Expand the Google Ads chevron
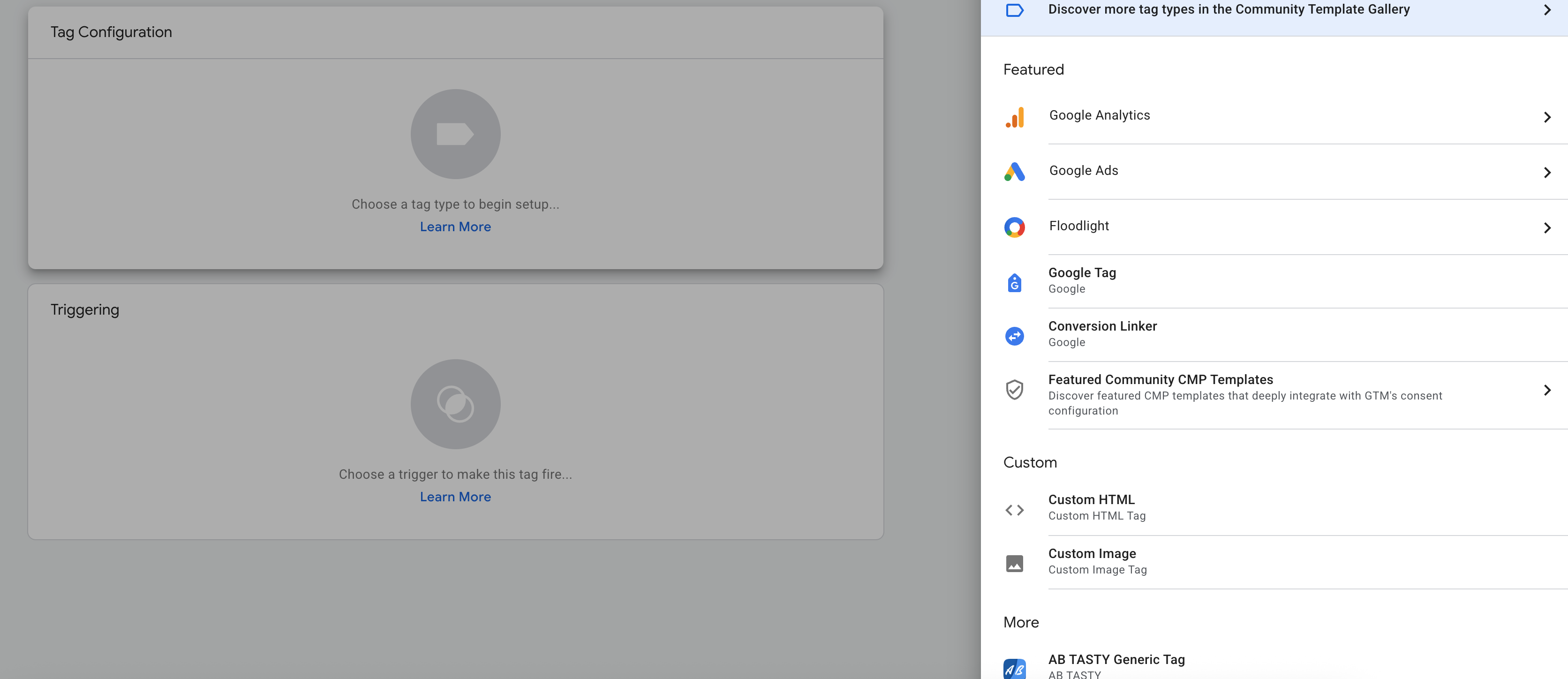Image resolution: width=1568 pixels, height=679 pixels. tap(1547, 173)
